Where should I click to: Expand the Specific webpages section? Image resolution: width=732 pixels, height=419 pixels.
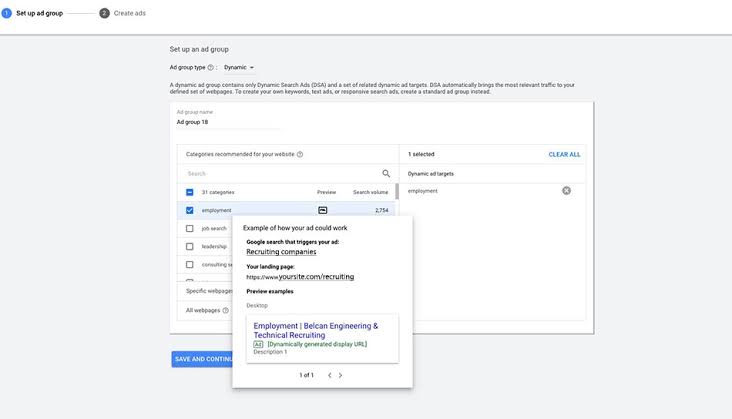coord(205,291)
